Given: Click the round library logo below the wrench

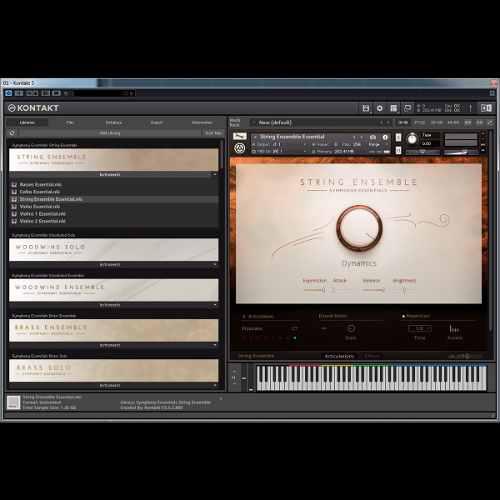Looking at the screenshot, I should [240, 148].
